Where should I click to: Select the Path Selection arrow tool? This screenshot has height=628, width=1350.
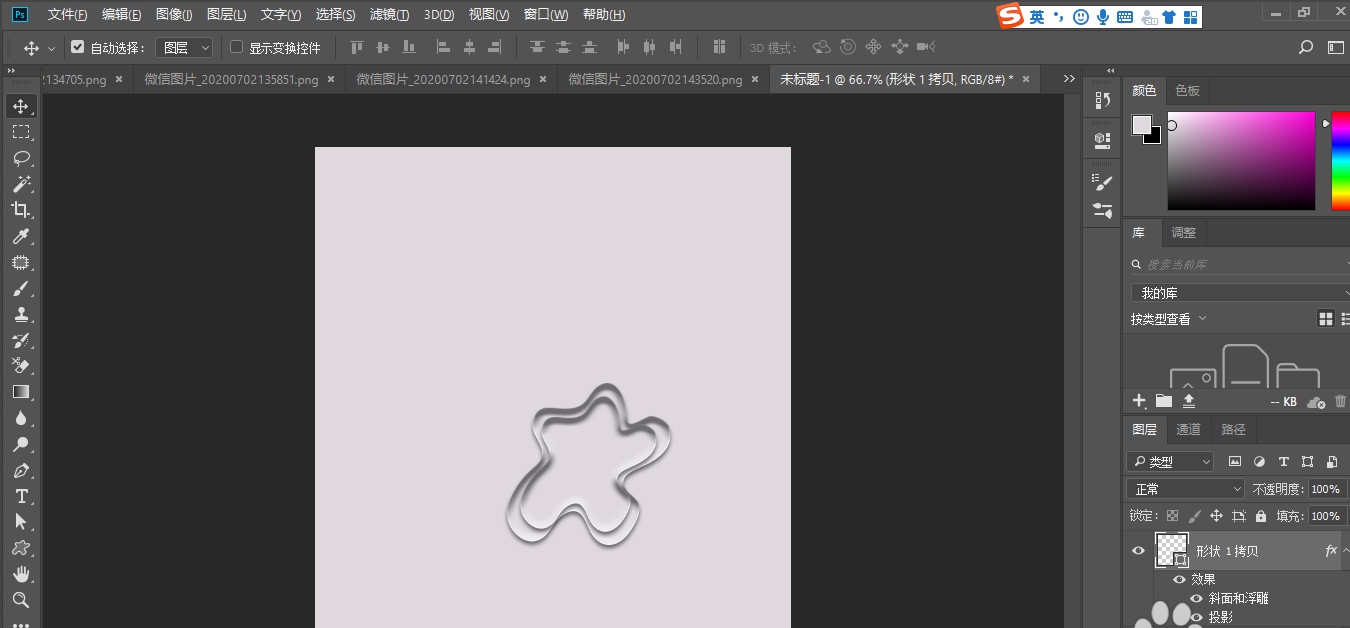[x=21, y=522]
